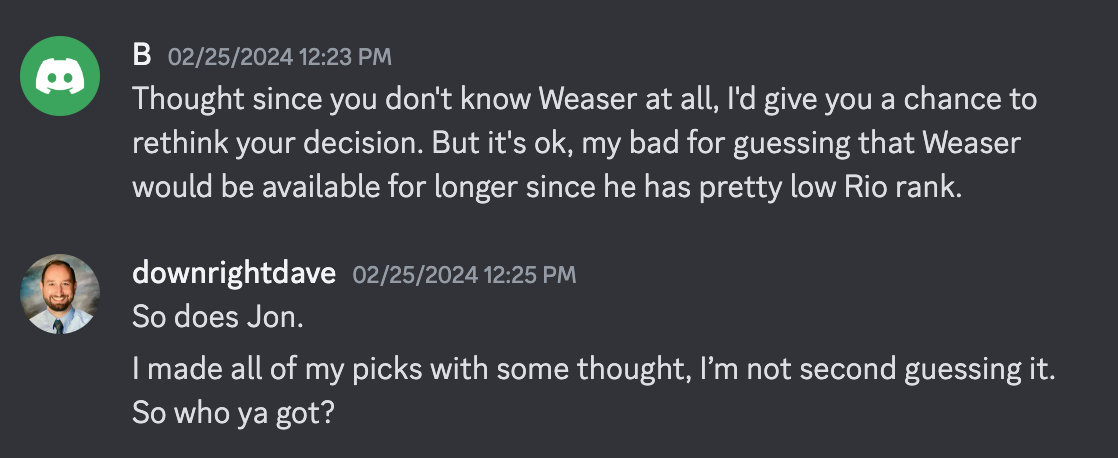Click the line starting "rethink your decision"
Viewport: 1118px width, 458px height.
(x=577, y=143)
